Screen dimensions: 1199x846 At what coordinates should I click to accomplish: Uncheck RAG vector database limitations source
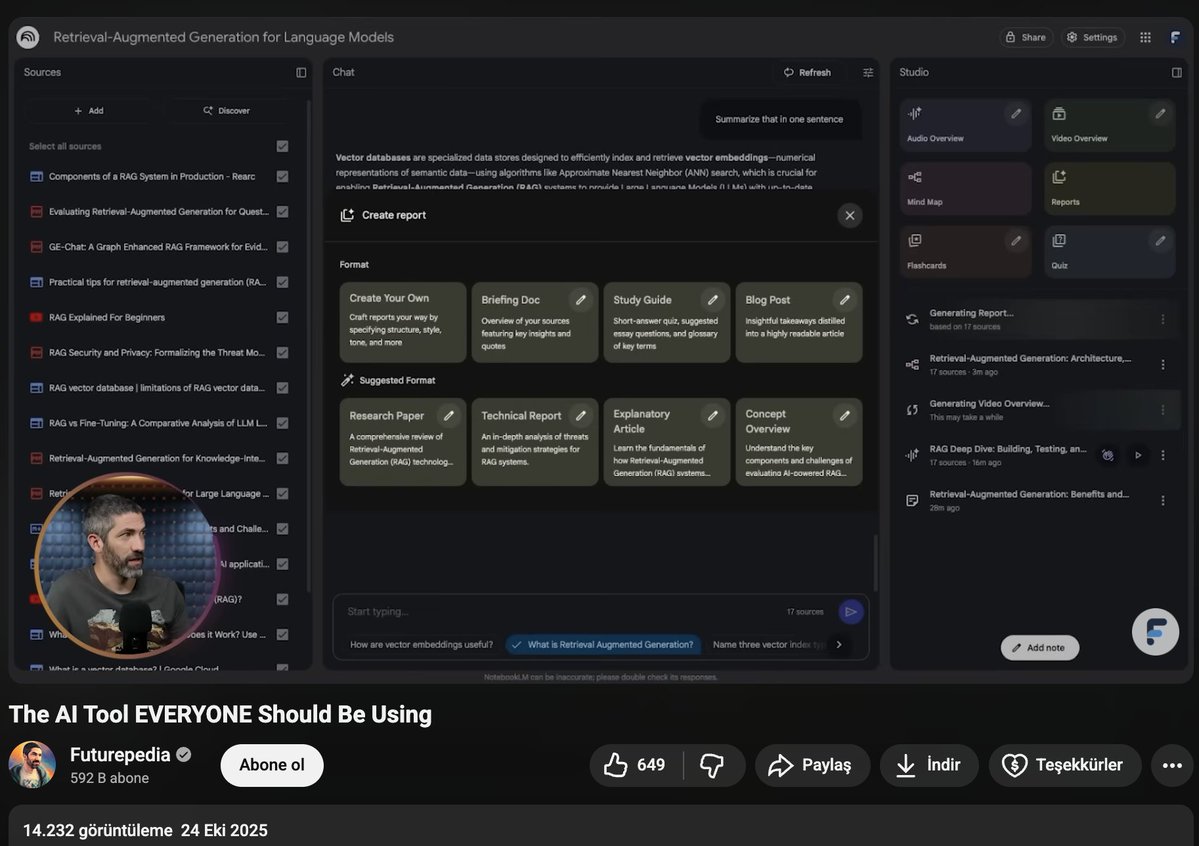click(x=282, y=388)
